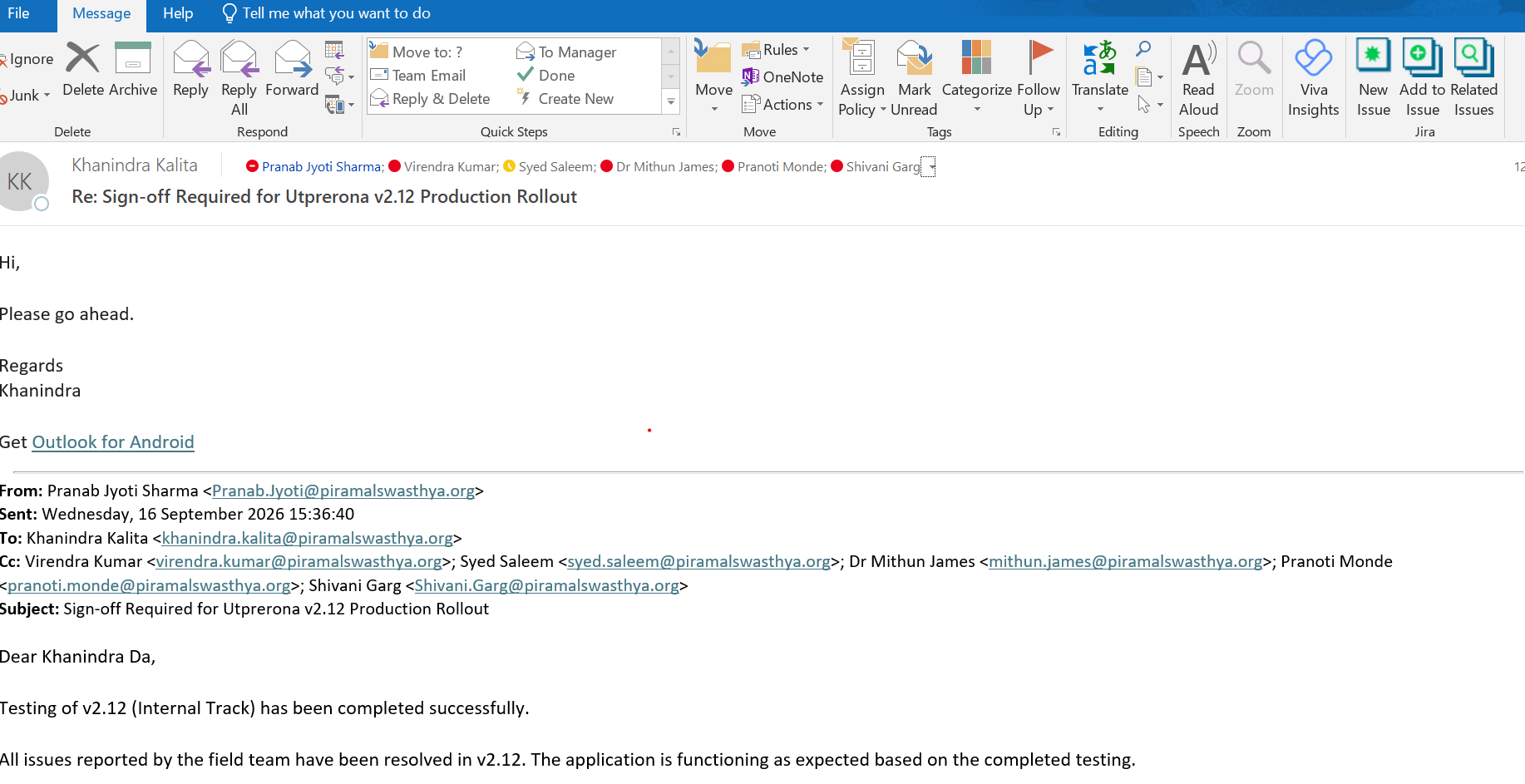Viewport: 1525px width, 784px height.
Task: Toggle Mark Unread status
Action: pos(914,78)
